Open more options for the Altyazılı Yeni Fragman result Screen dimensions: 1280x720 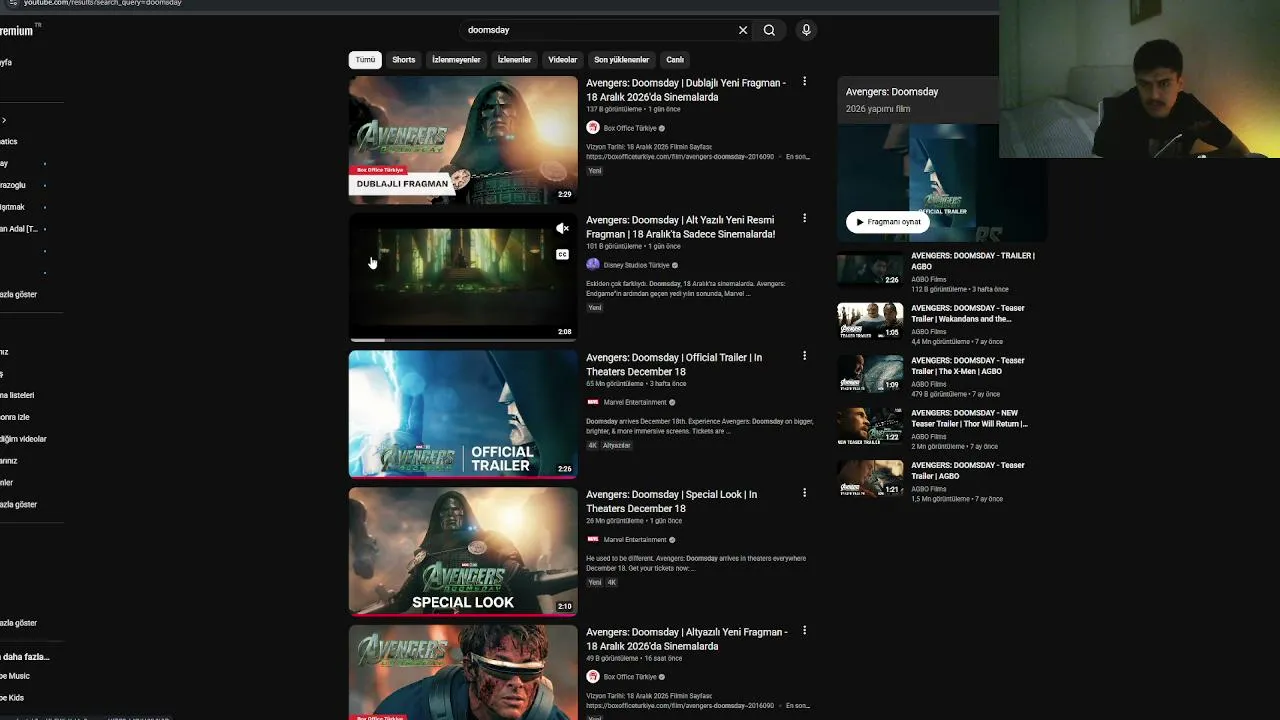pos(804,631)
